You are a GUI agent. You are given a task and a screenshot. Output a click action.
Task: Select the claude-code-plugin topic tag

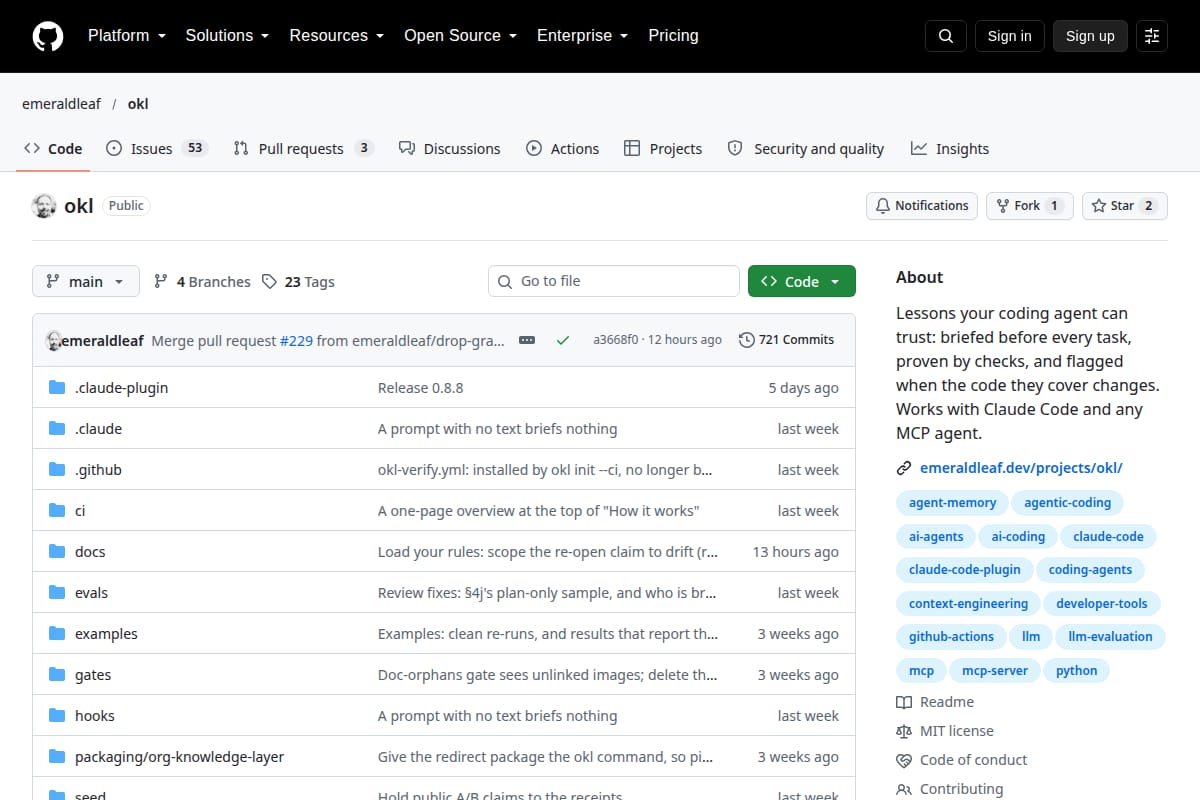[965, 570]
